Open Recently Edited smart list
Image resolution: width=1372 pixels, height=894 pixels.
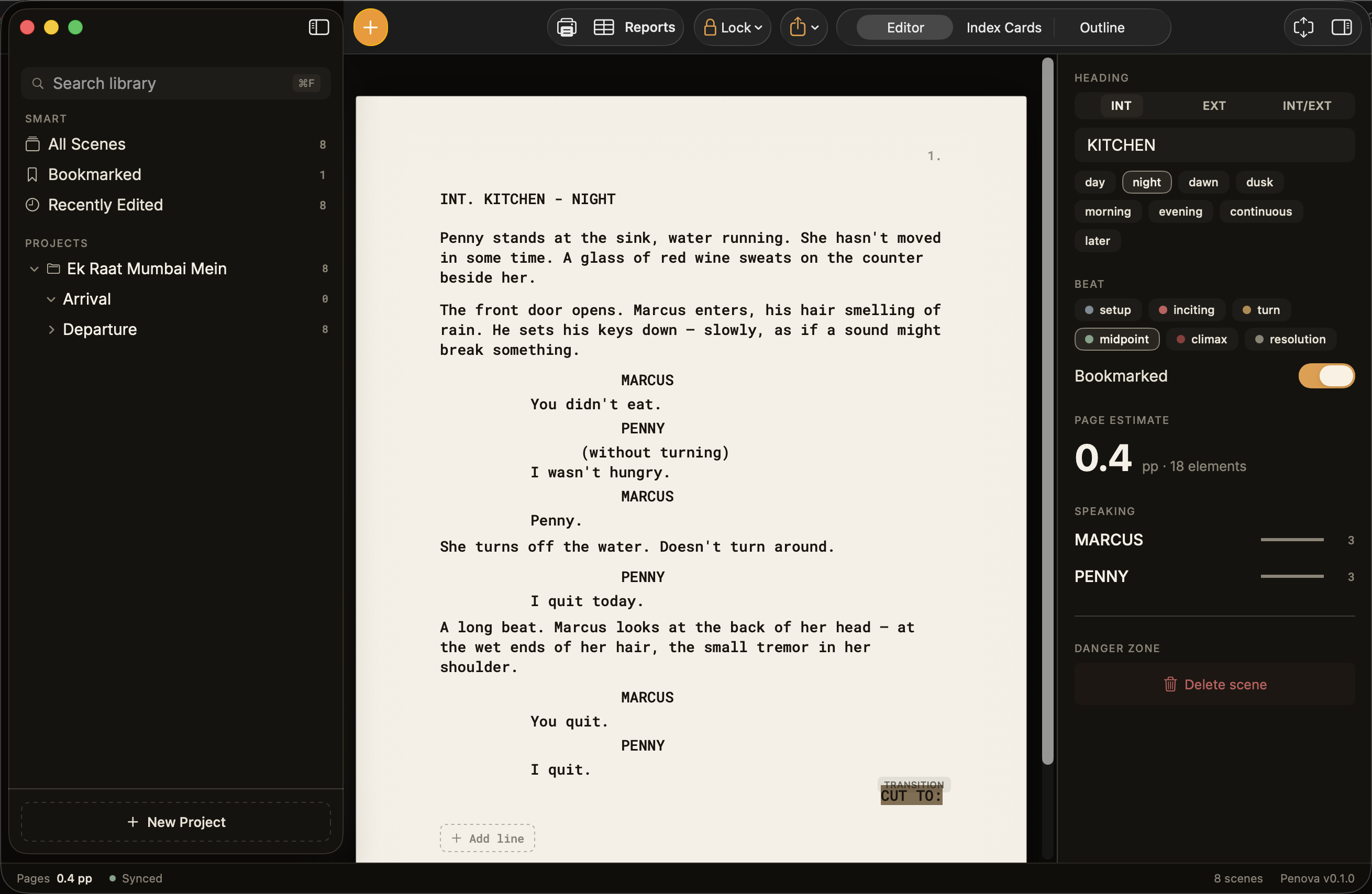click(x=175, y=205)
